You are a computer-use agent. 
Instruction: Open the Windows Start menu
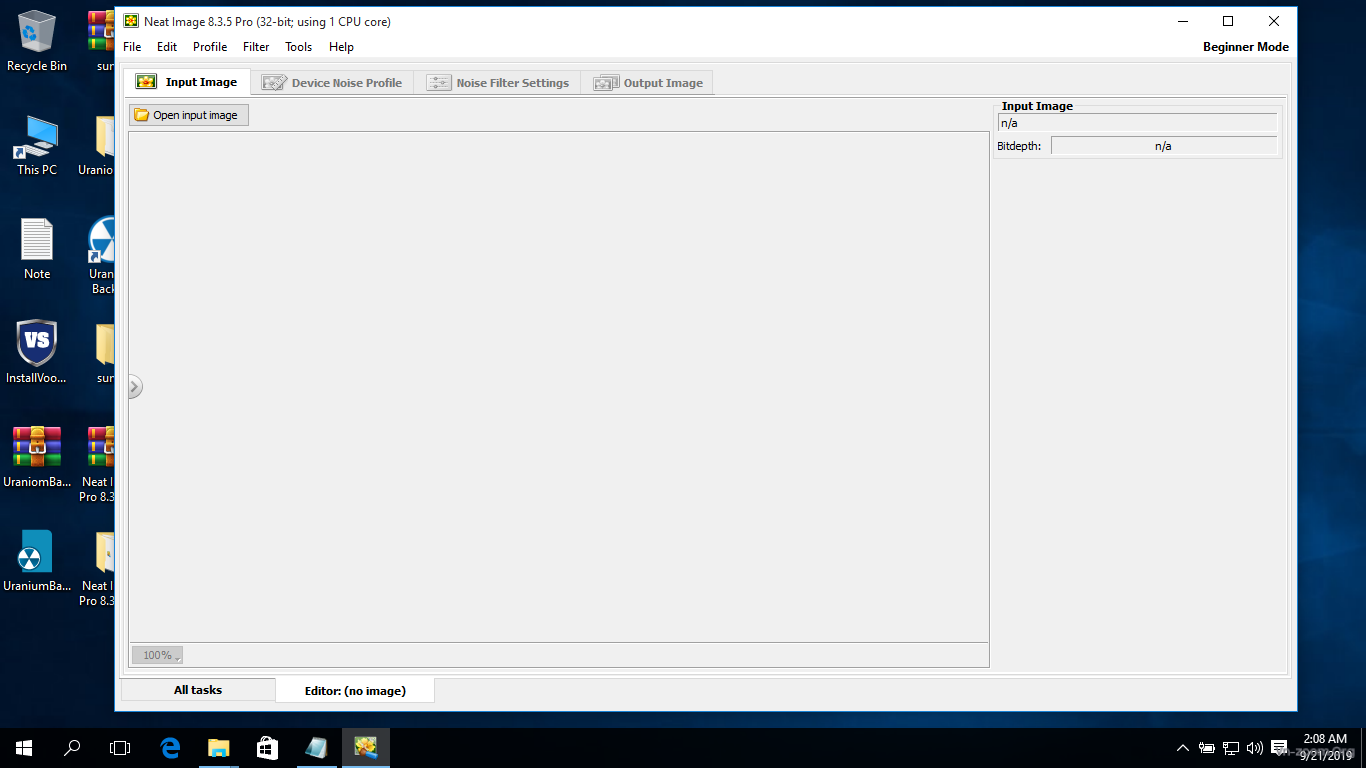(x=24, y=748)
